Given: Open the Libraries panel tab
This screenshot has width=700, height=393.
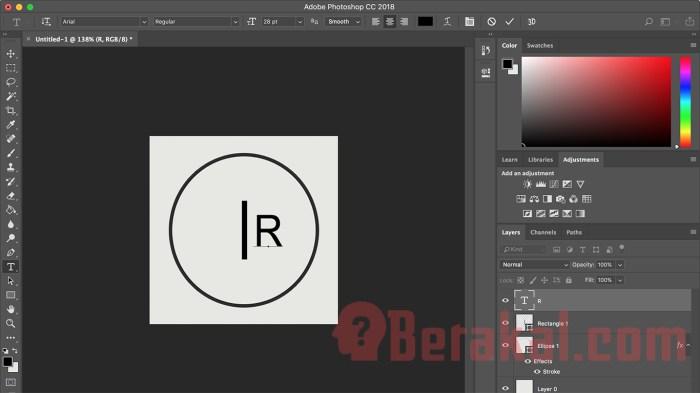Looking at the screenshot, I should [540, 160].
